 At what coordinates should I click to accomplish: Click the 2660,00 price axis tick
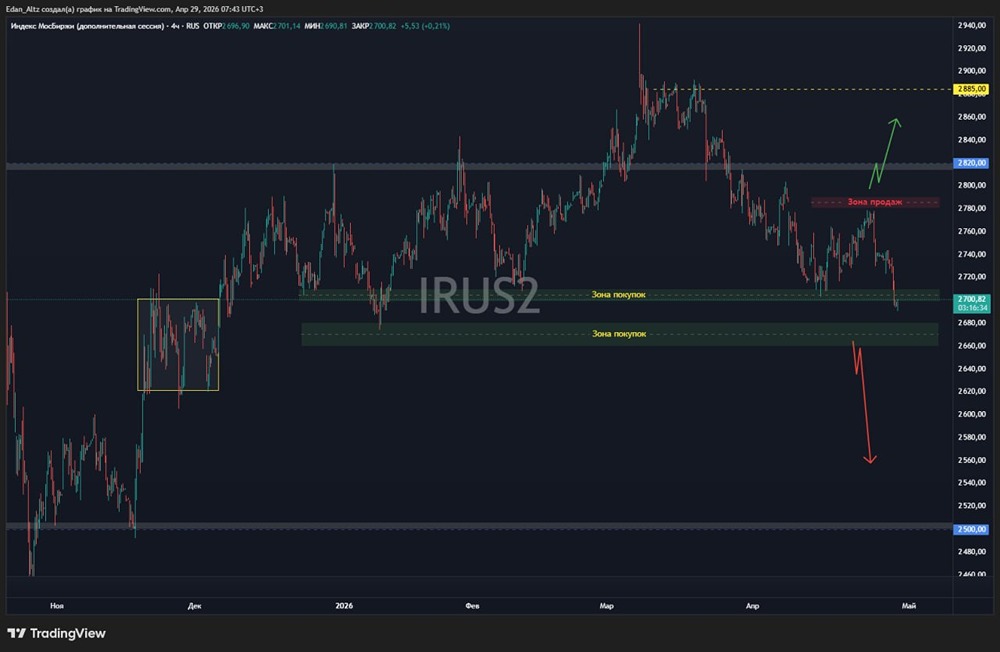point(971,346)
